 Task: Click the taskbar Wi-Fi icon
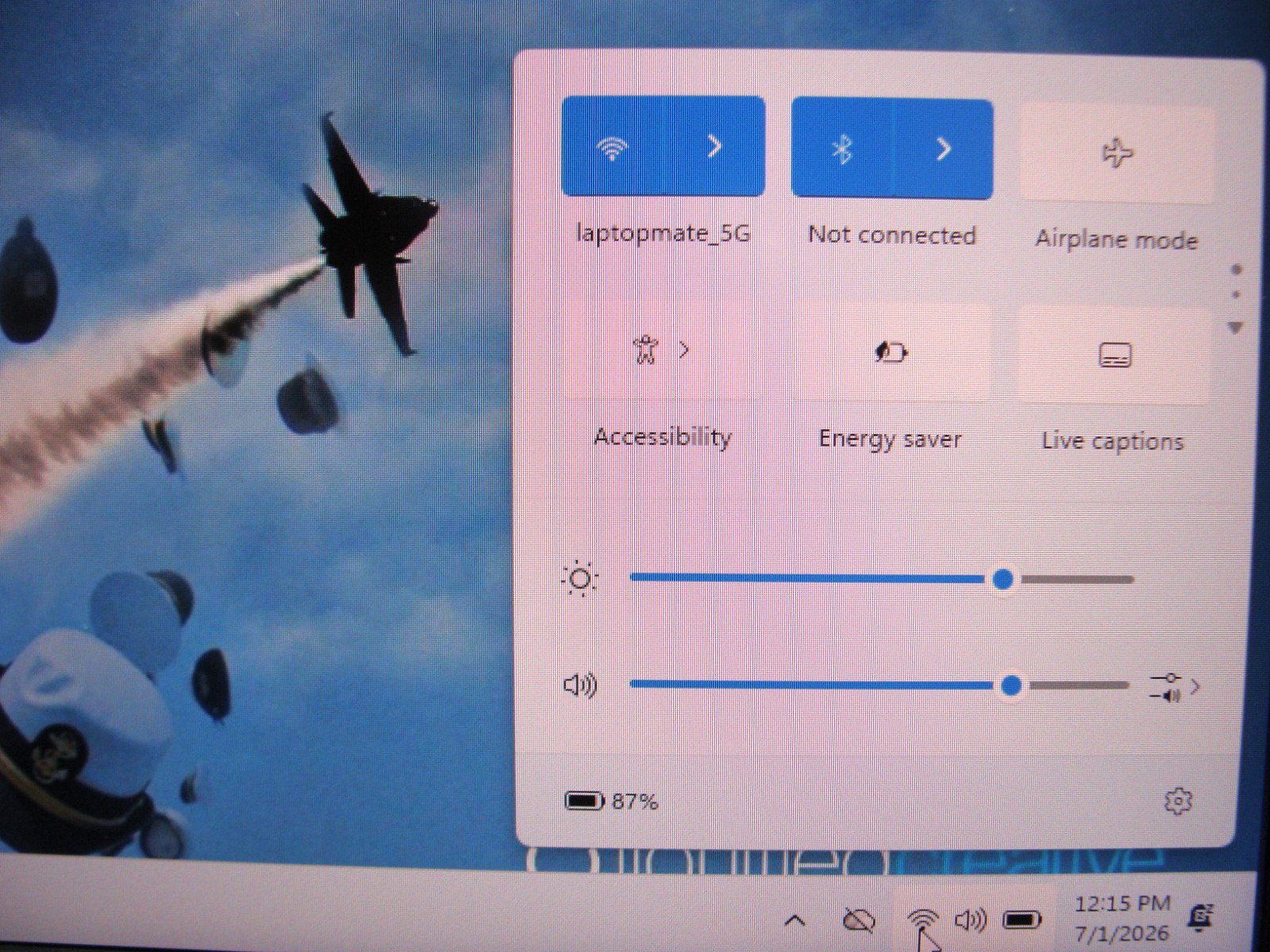pyautogui.click(x=922, y=921)
